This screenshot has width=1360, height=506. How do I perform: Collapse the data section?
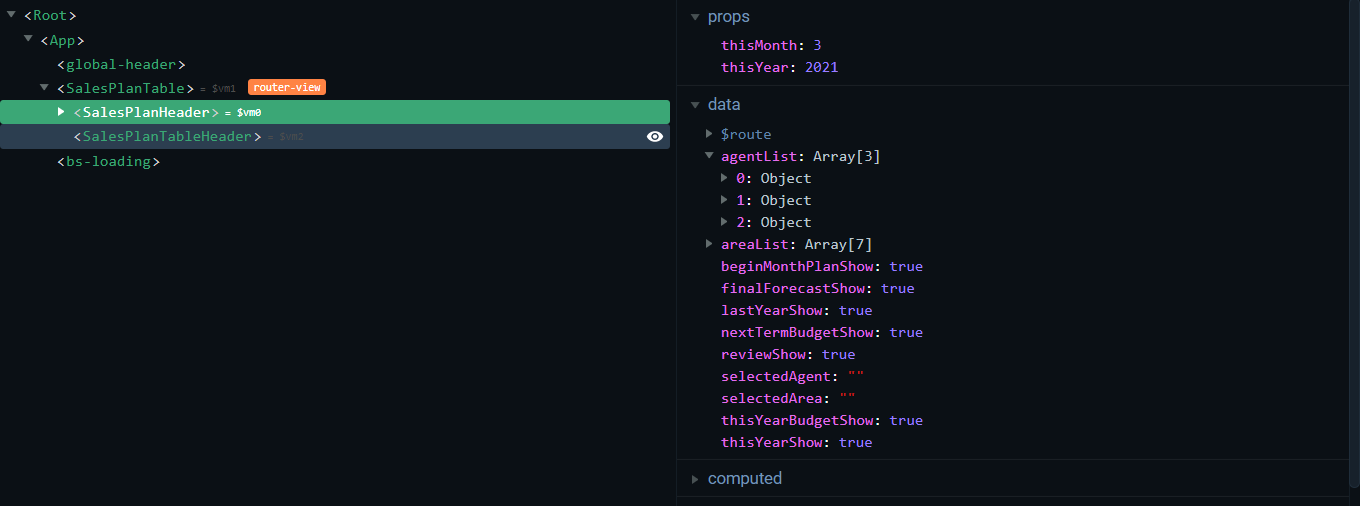pos(695,105)
